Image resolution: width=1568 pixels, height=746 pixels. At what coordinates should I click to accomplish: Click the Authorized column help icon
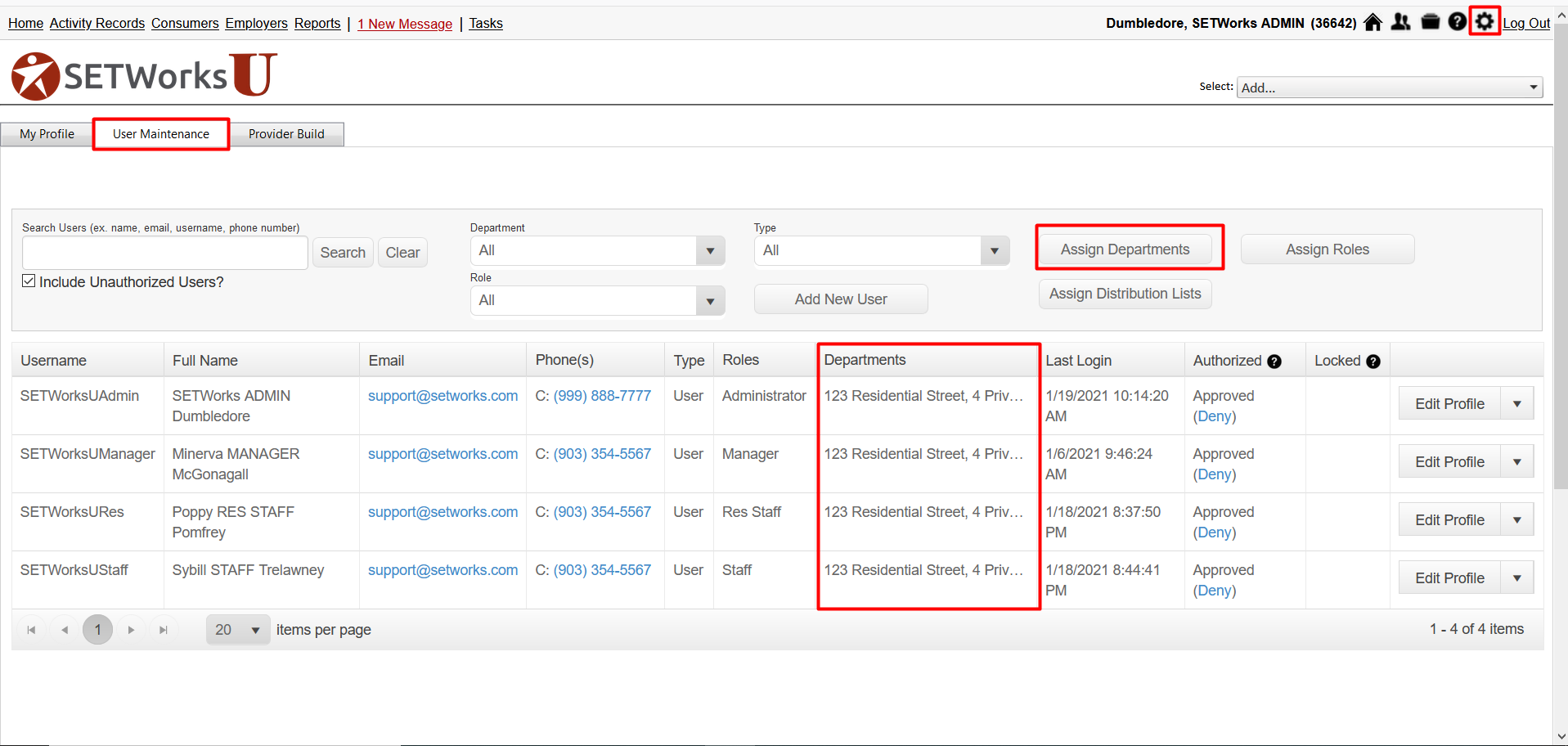[1274, 362]
